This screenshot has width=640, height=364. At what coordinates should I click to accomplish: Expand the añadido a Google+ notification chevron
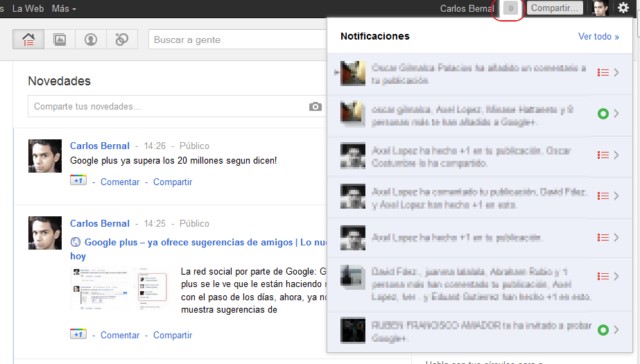[x=616, y=114]
